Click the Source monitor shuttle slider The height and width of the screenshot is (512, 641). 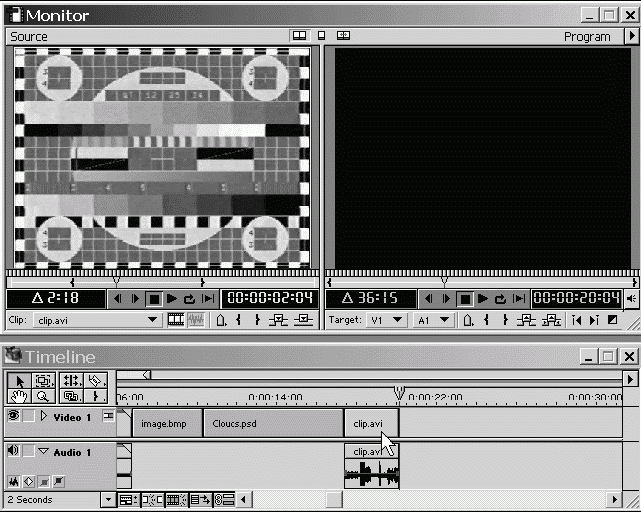pyautogui.click(x=117, y=283)
